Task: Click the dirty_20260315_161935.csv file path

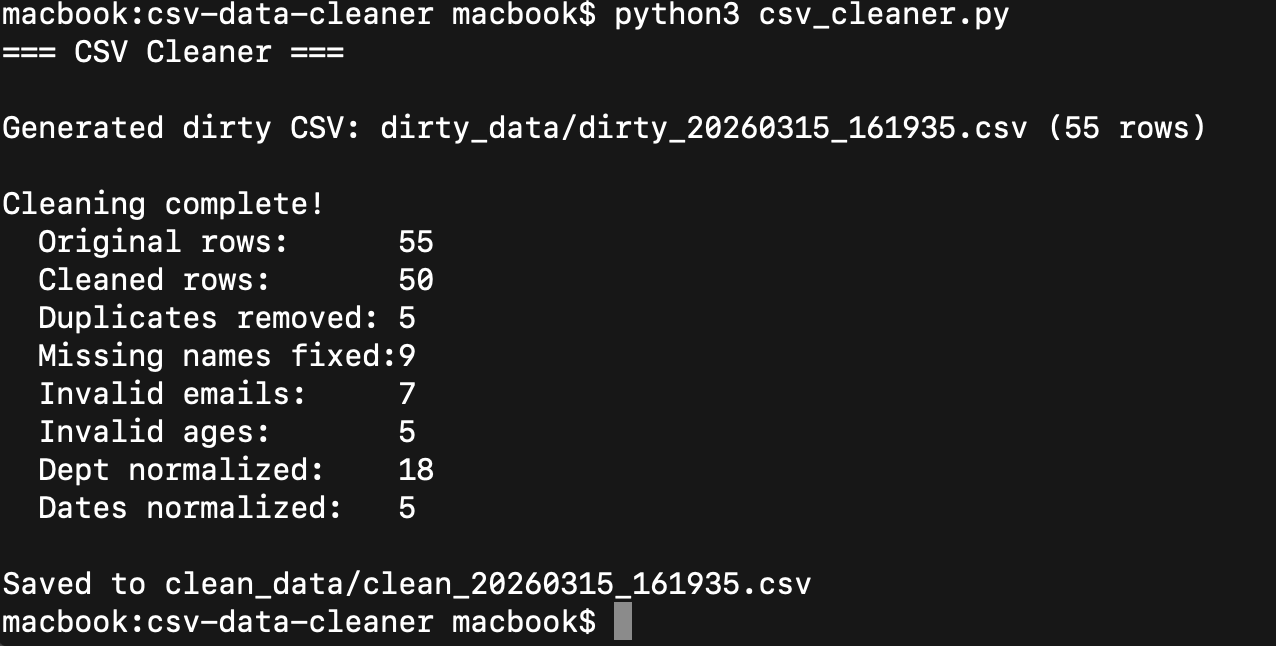Action: [x=704, y=128]
